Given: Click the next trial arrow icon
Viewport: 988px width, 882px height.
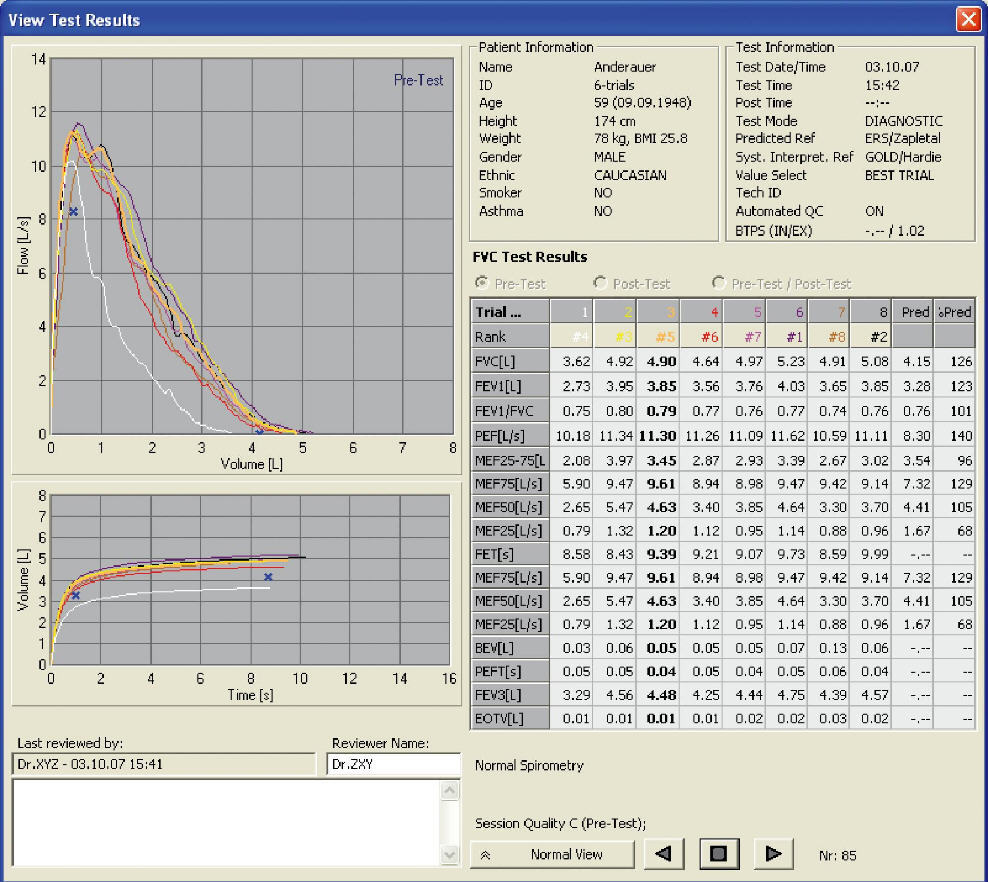Looking at the screenshot, I should click(773, 853).
